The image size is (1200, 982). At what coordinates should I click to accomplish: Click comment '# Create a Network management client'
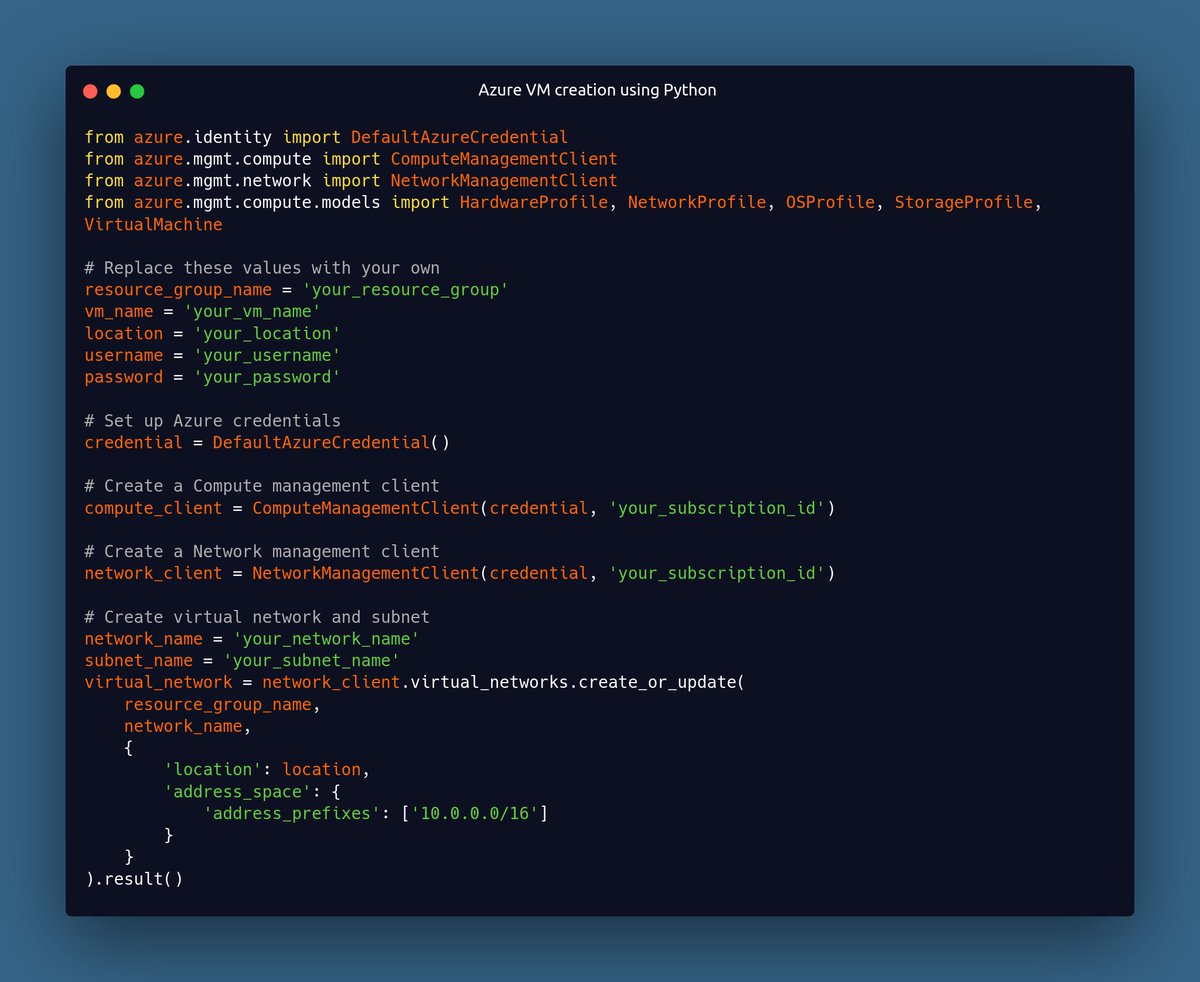262,552
